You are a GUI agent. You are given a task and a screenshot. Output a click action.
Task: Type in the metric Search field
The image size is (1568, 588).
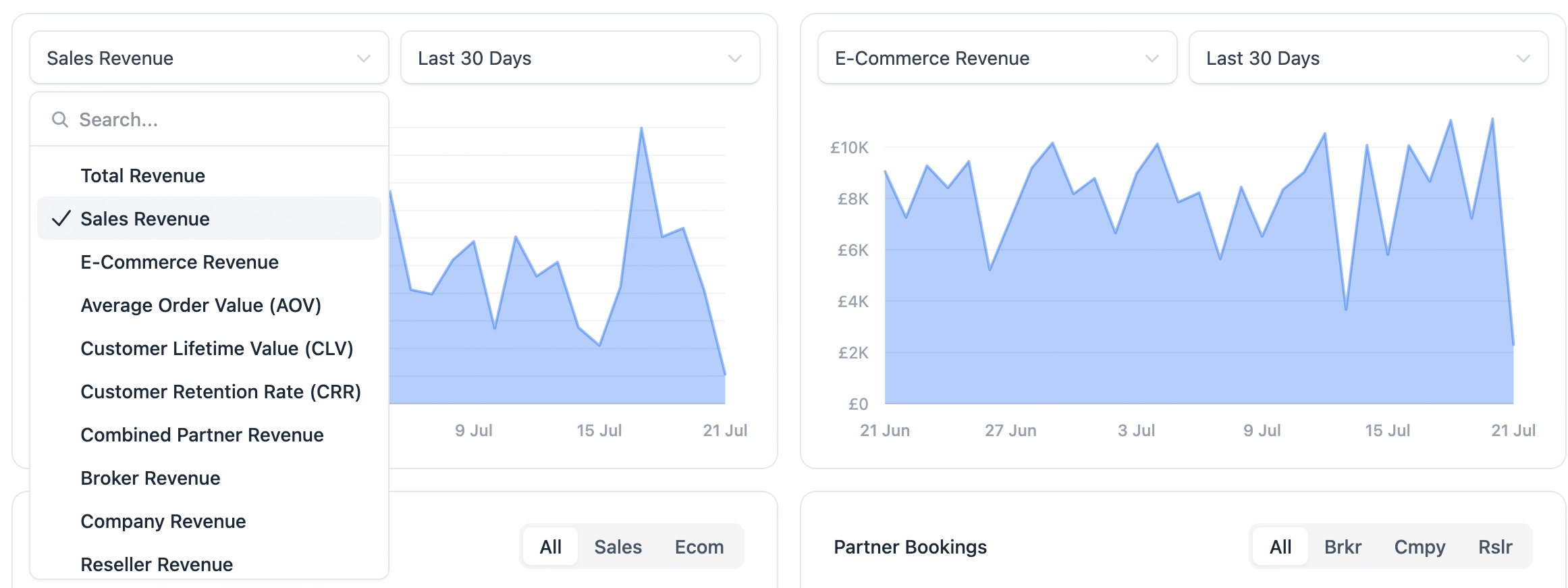tap(223, 119)
